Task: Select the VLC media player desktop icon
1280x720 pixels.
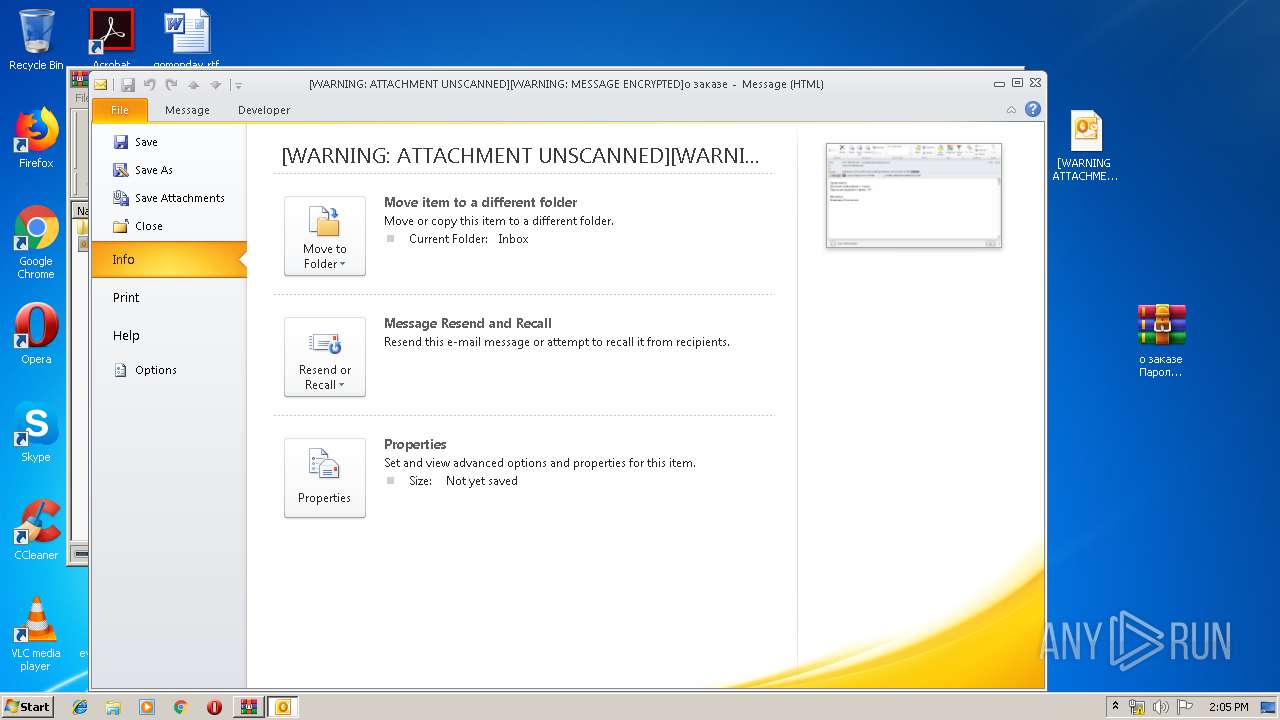Action: [x=36, y=634]
